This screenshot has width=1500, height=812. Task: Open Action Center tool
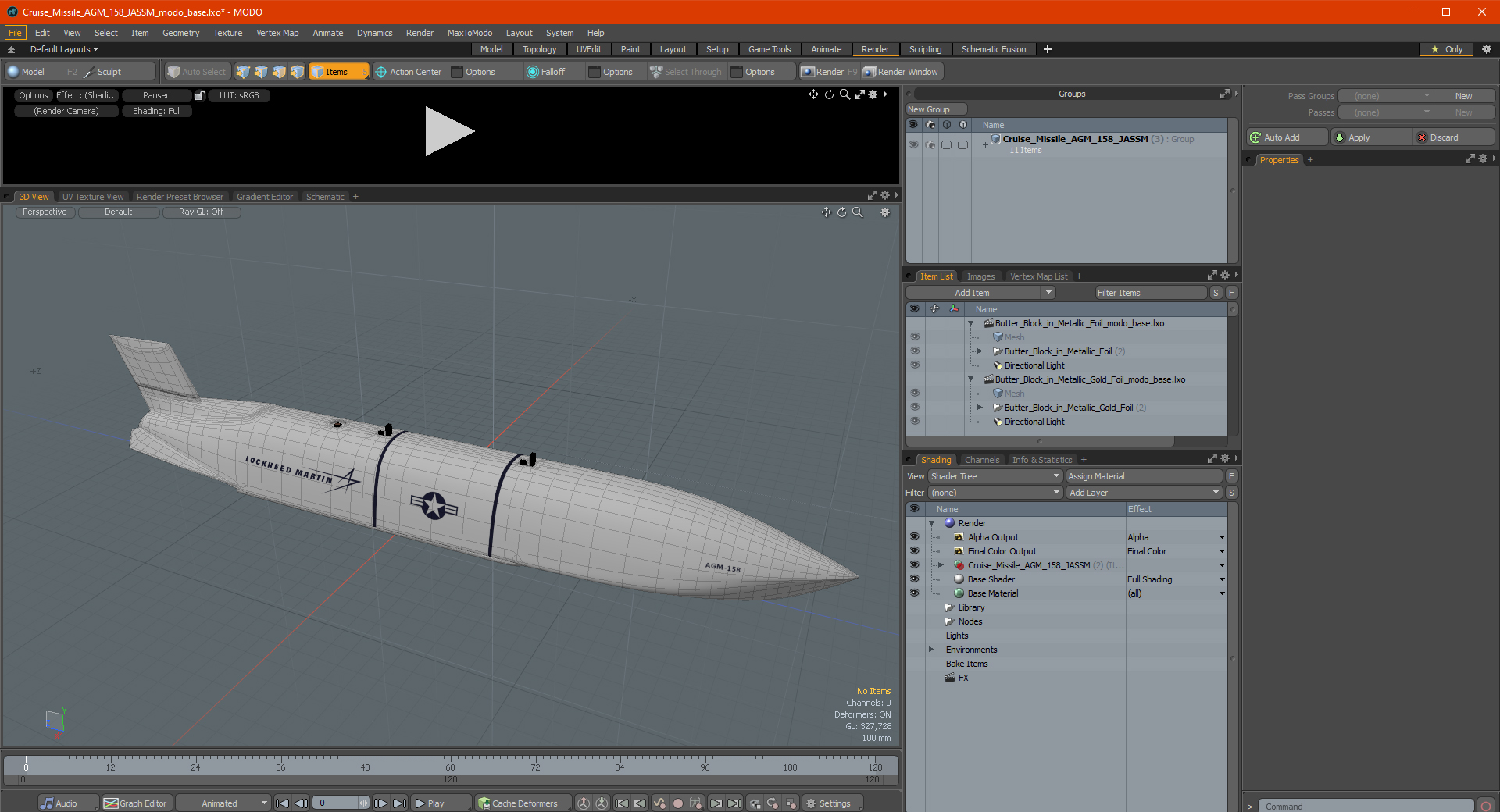[x=409, y=72]
